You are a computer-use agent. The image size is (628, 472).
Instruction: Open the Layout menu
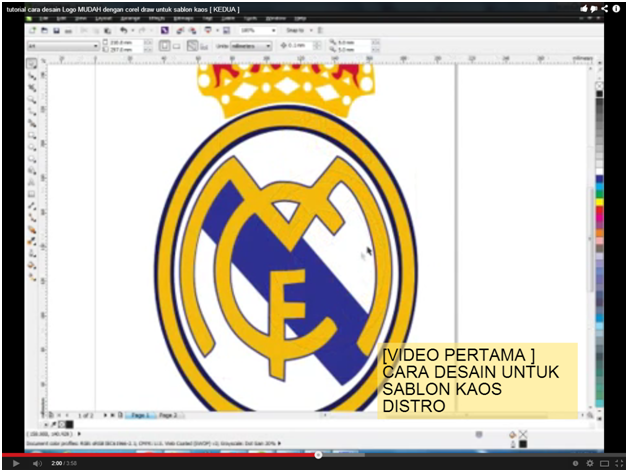point(104,18)
